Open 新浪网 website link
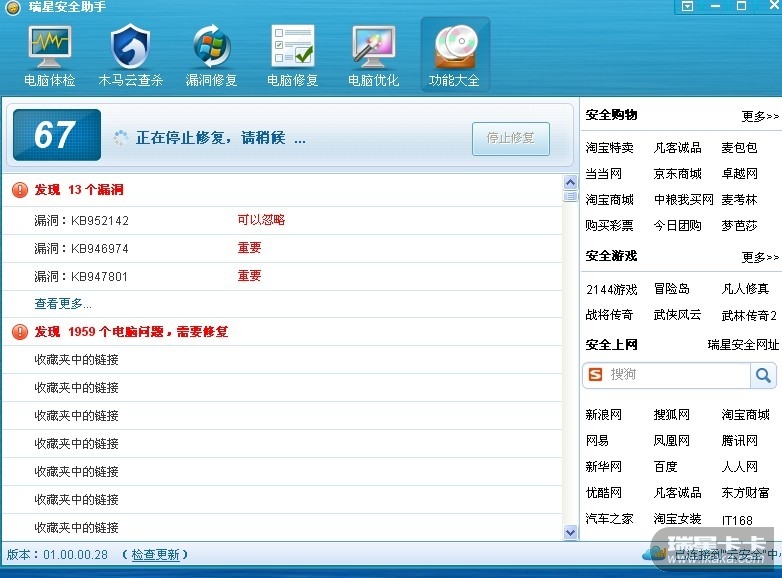The height and width of the screenshot is (578, 782). pyautogui.click(x=603, y=414)
